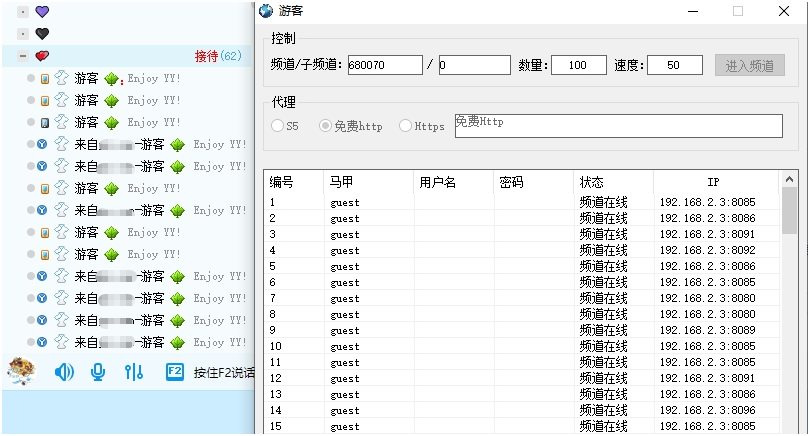This screenshot has width=810, height=436.
Task: Click the disabled 进入频道 button
Action: (x=749, y=65)
